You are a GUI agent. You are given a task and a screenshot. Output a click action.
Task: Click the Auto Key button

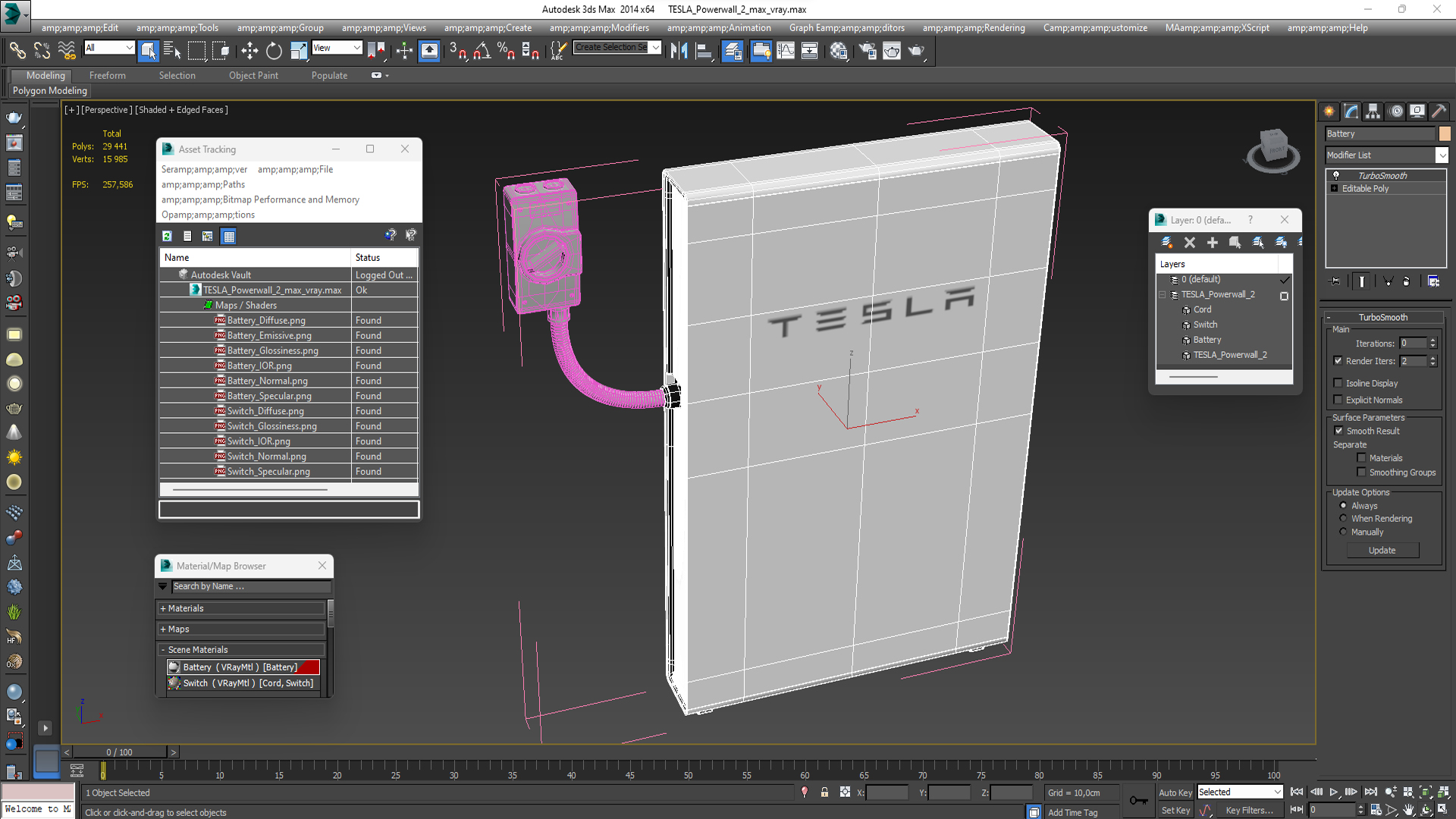(x=1175, y=792)
